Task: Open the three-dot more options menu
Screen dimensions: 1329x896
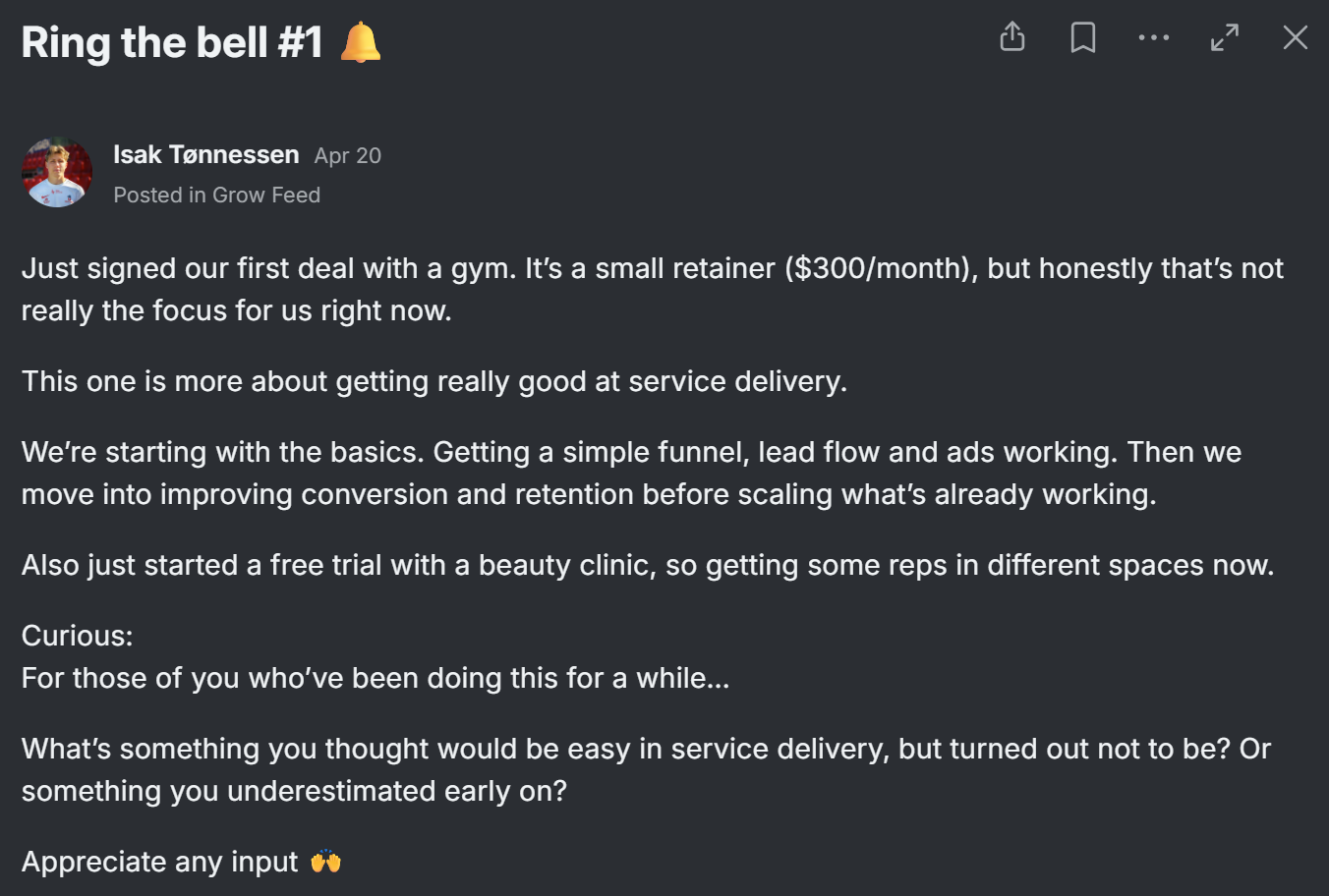Action: pyautogui.click(x=1154, y=37)
